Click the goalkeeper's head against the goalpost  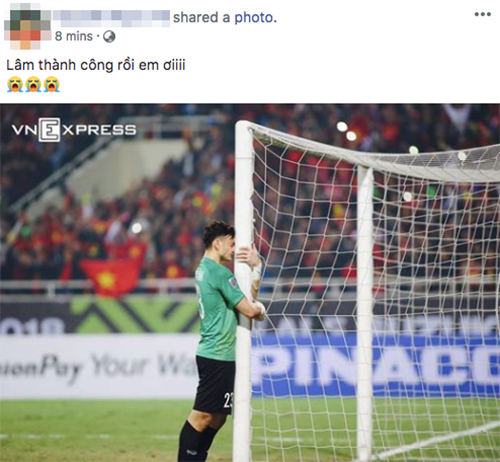coord(219,240)
